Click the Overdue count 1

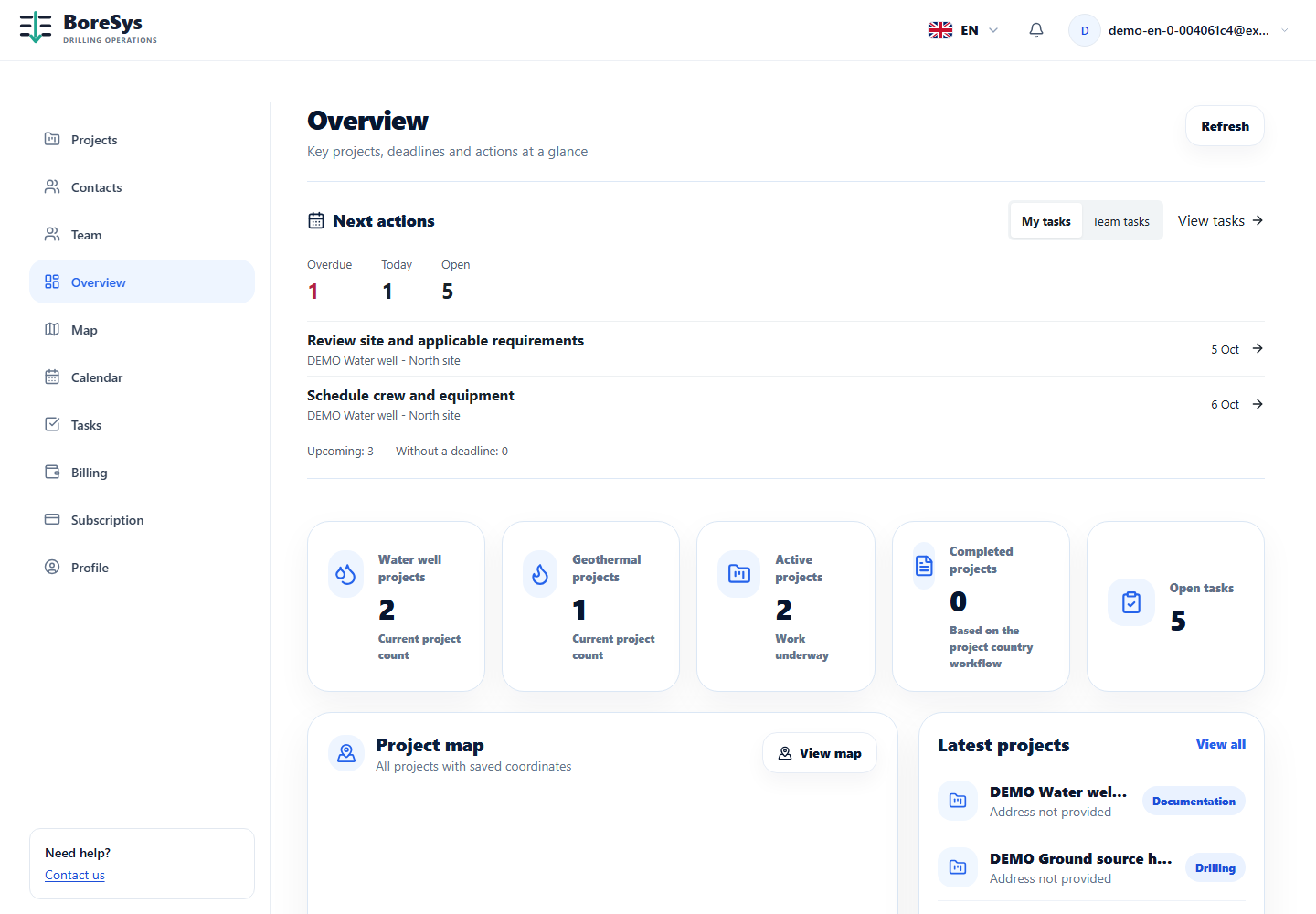(313, 291)
